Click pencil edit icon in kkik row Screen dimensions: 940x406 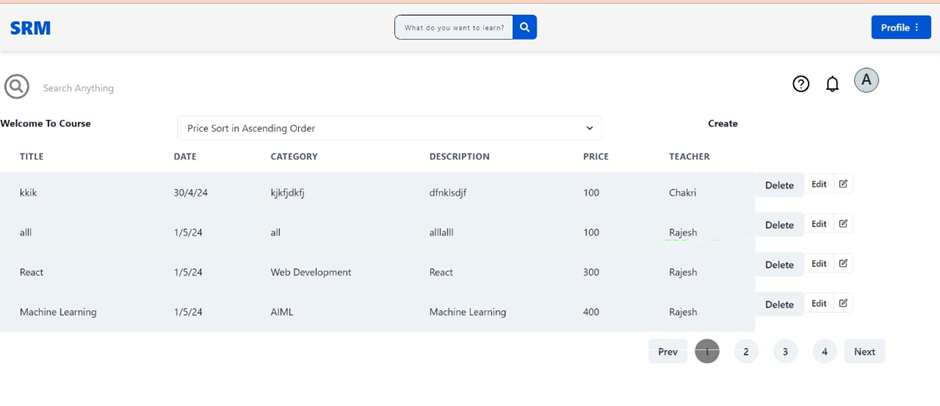[843, 184]
